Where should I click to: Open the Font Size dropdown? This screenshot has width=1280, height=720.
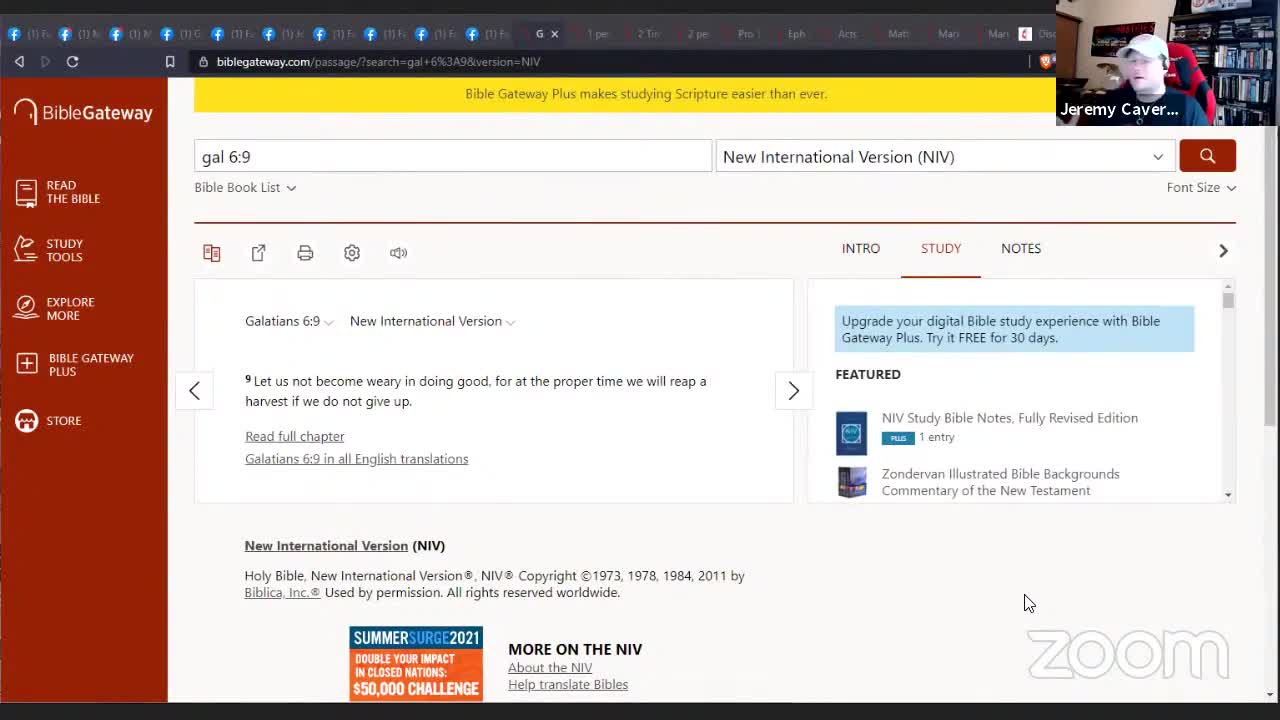pyautogui.click(x=1201, y=188)
